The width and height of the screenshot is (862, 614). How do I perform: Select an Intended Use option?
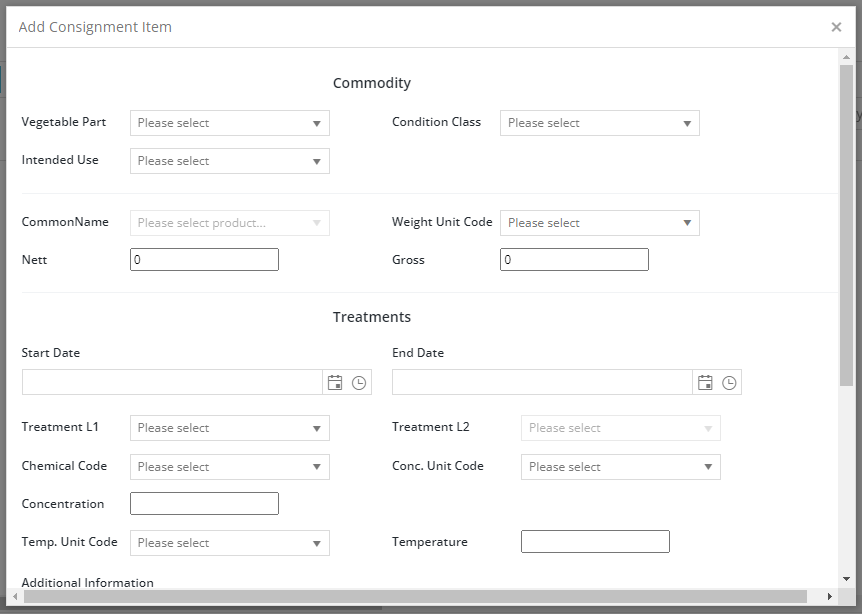(230, 161)
